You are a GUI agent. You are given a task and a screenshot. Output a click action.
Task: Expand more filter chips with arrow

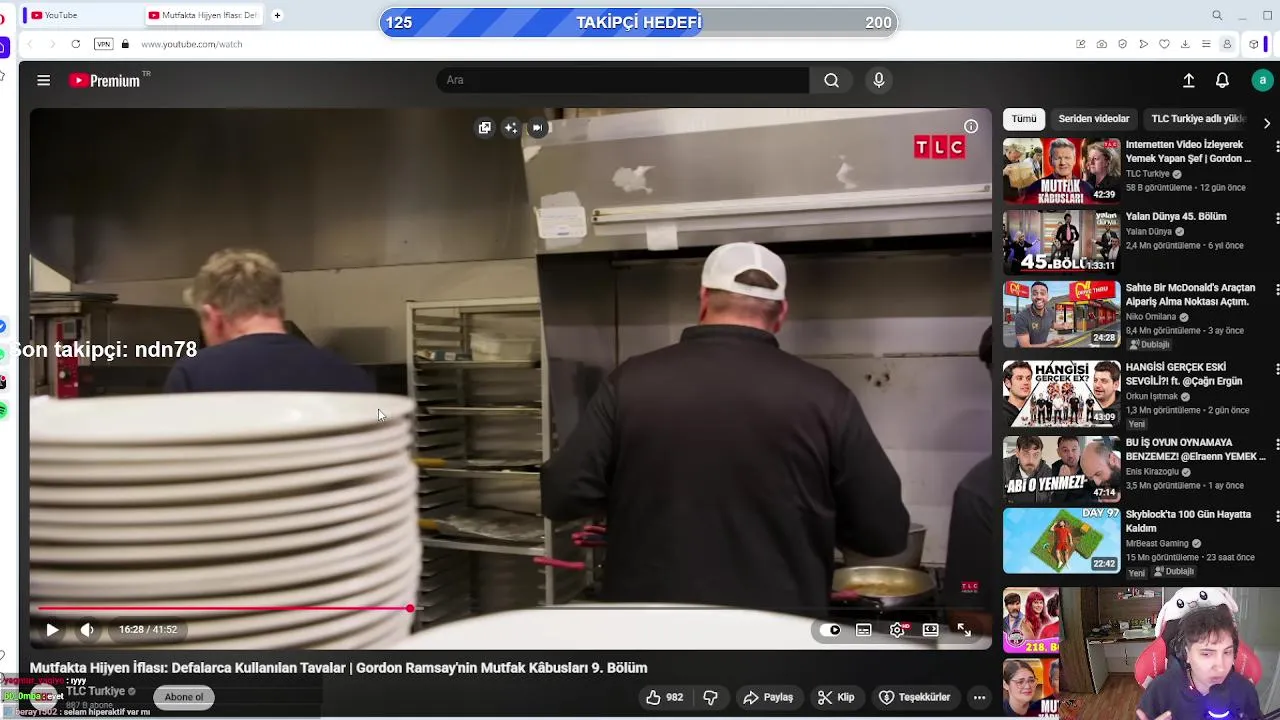[1267, 123]
